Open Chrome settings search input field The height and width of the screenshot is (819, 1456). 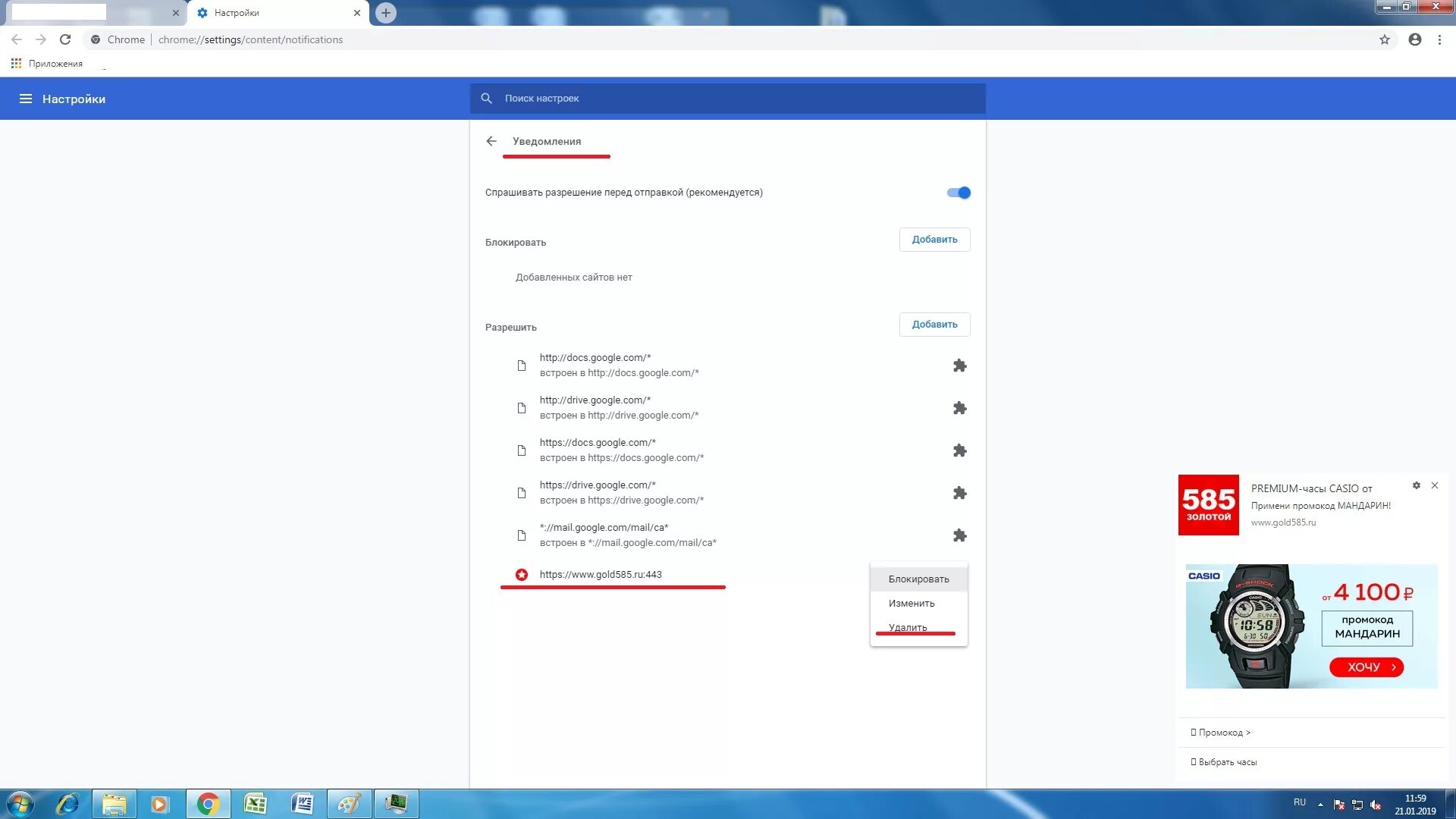click(x=728, y=98)
